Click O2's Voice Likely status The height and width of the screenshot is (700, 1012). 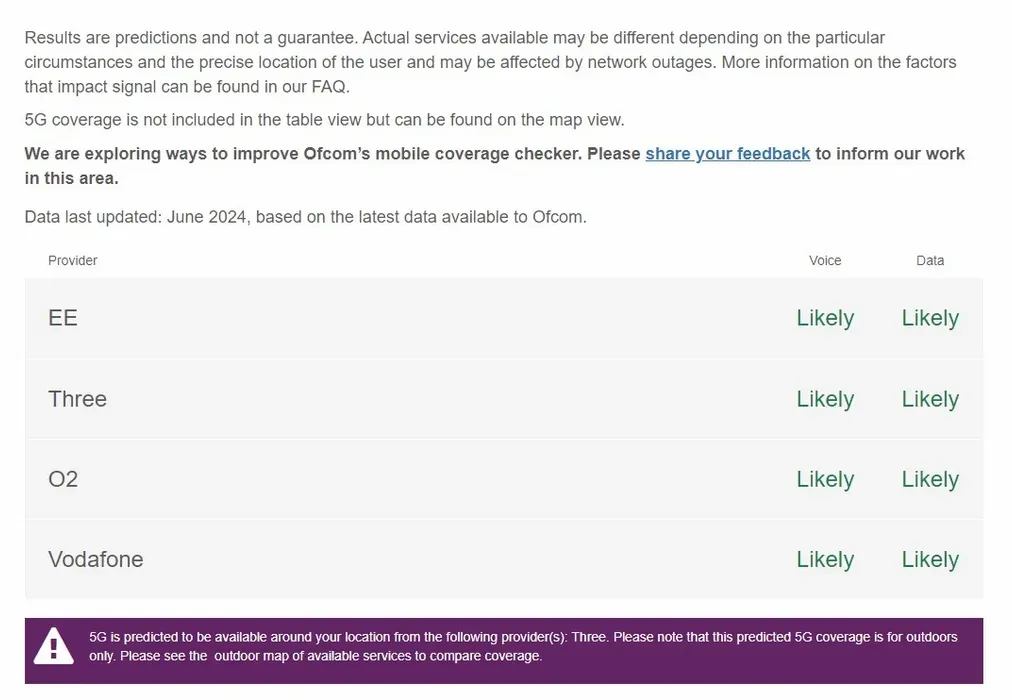tap(825, 479)
